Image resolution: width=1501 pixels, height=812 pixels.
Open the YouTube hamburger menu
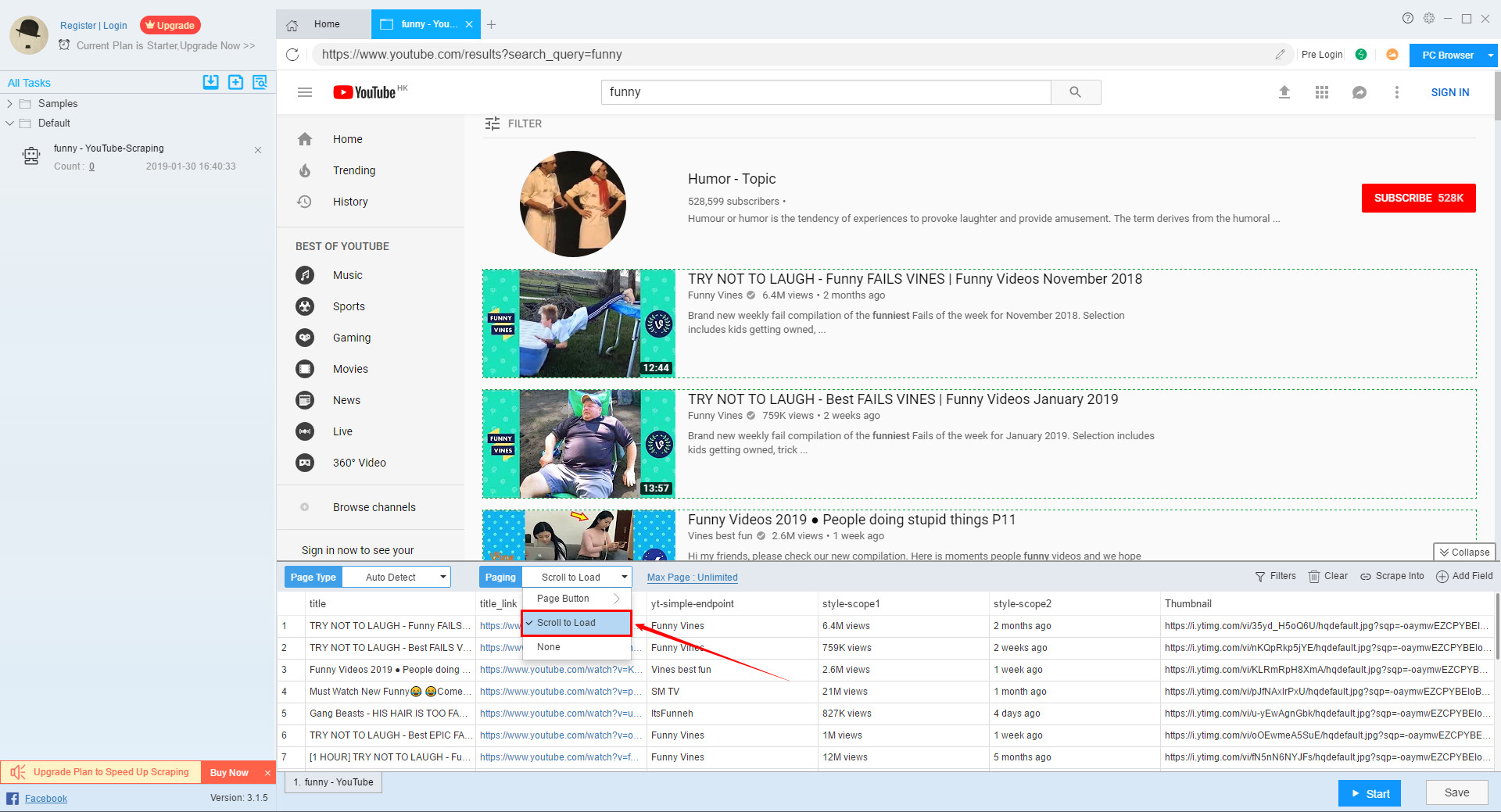305,92
